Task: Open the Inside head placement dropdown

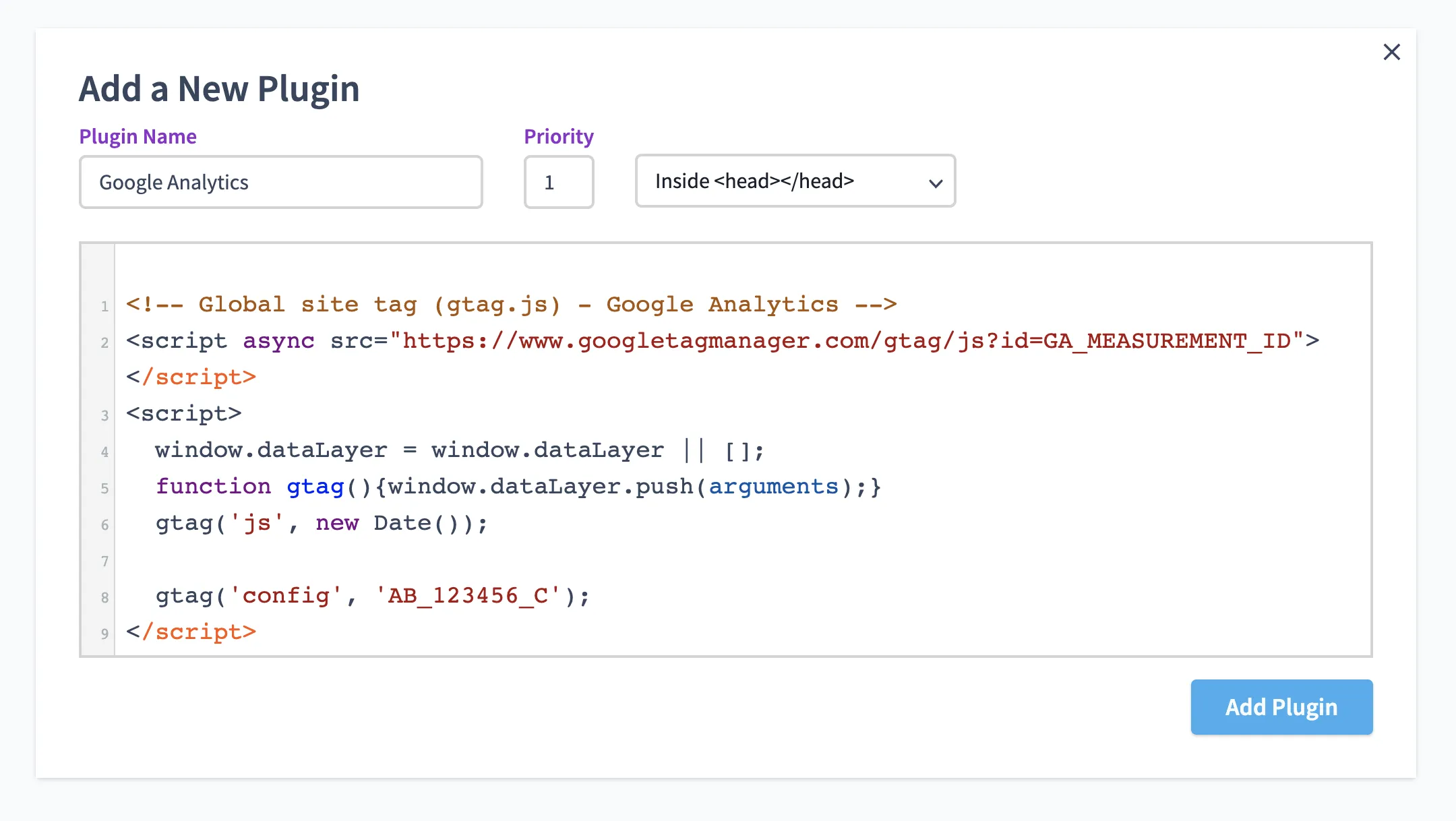Action: click(794, 181)
